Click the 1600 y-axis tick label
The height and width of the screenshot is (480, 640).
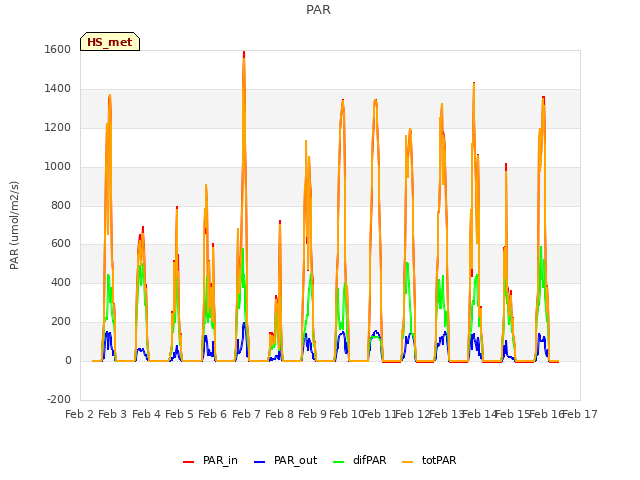(x=58, y=49)
